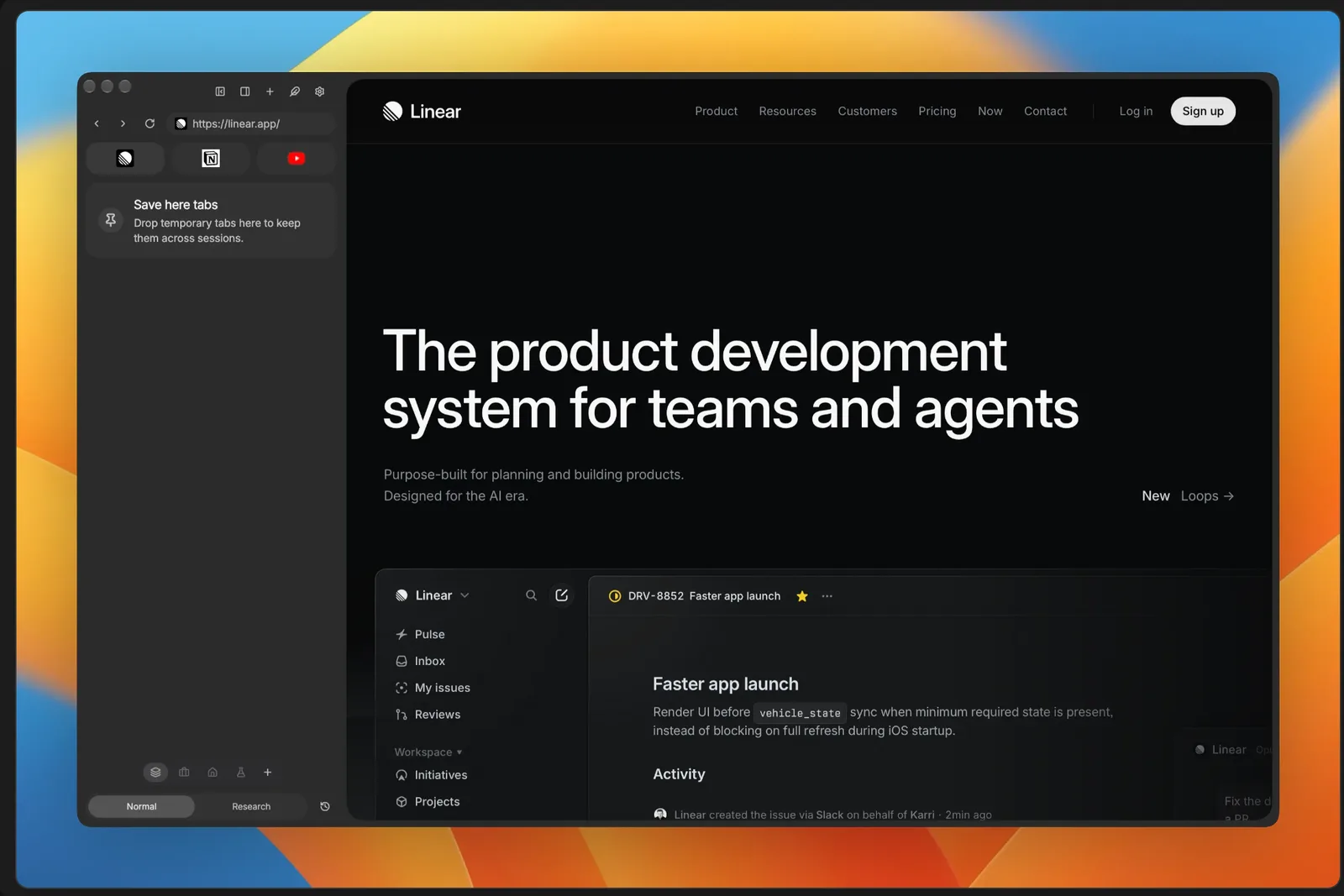
Task: Follow the New Loops arrow link
Action: pyautogui.click(x=1188, y=496)
